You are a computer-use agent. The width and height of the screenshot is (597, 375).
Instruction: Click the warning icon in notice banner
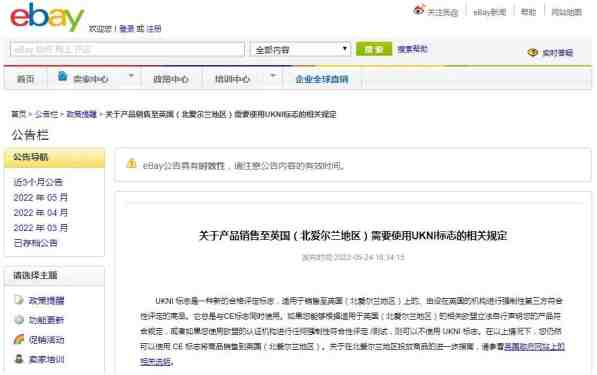pos(132,164)
